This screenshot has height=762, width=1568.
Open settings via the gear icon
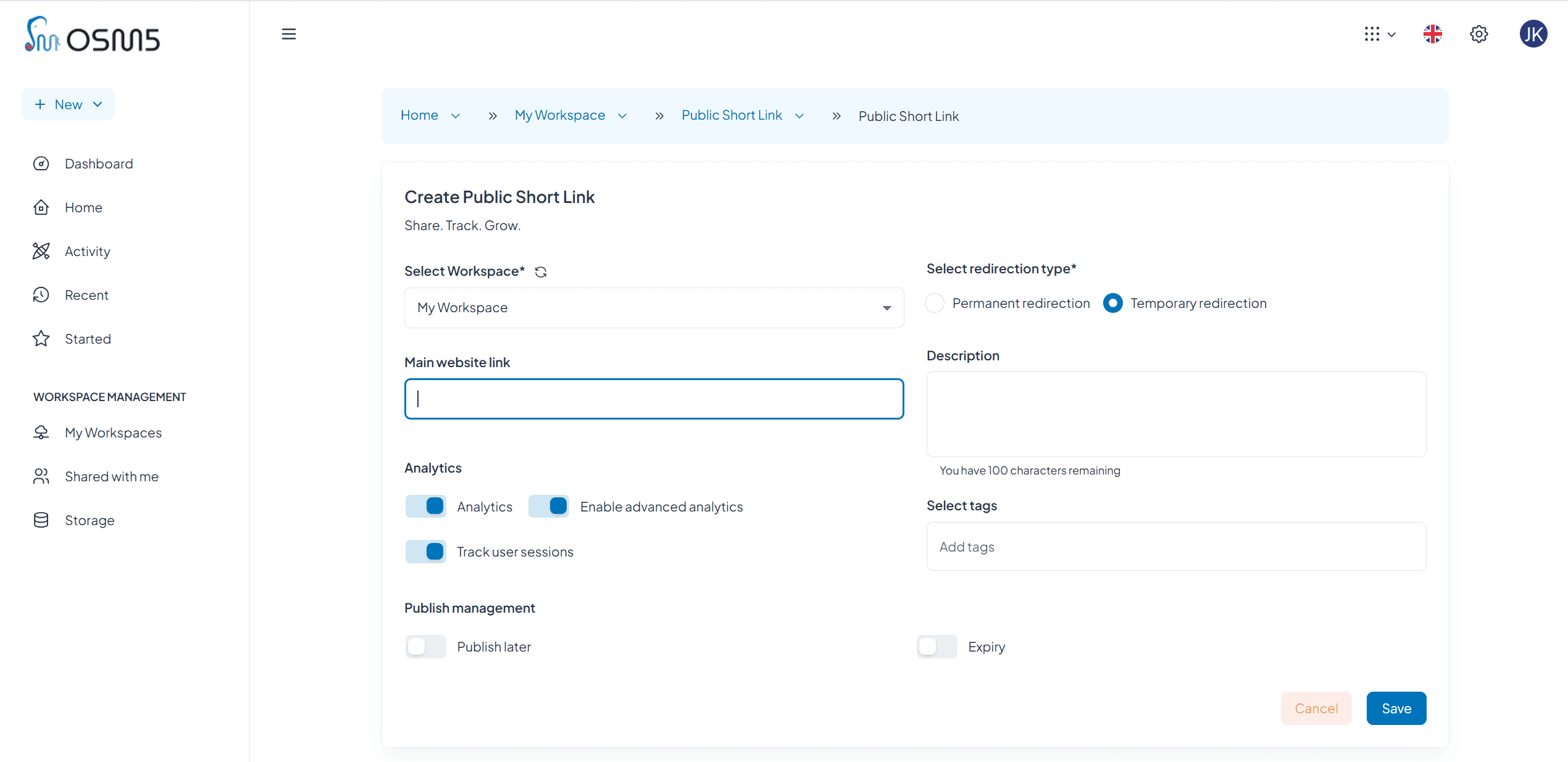[x=1479, y=34]
